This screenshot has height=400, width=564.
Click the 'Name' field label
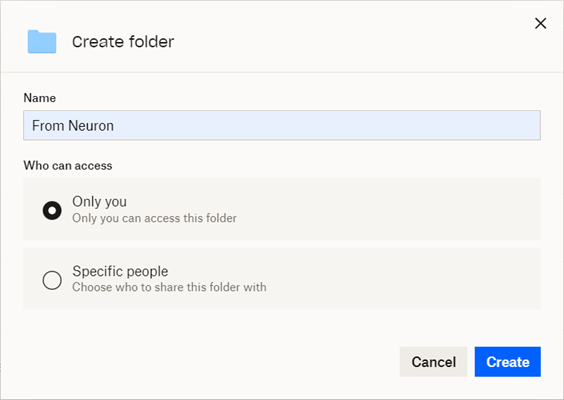(x=40, y=98)
